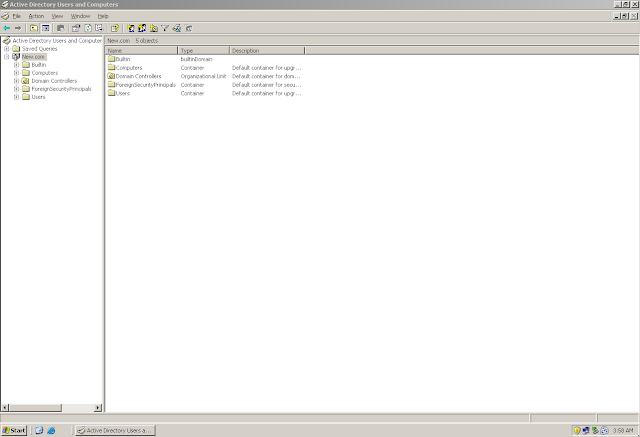The width and height of the screenshot is (640, 437).
Task: Click Active Directory Users taskbar button
Action: click(115, 430)
